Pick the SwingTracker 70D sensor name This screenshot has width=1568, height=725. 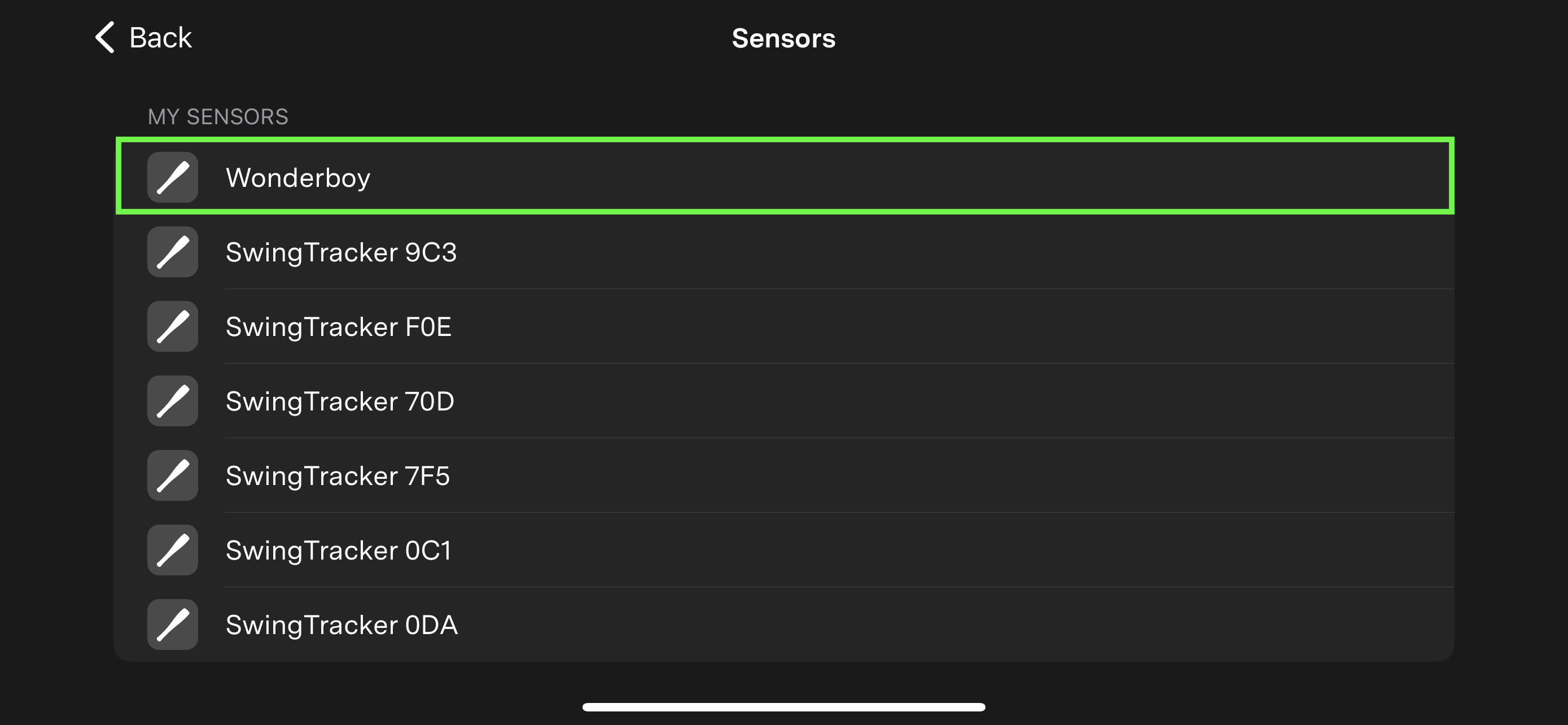click(x=340, y=402)
